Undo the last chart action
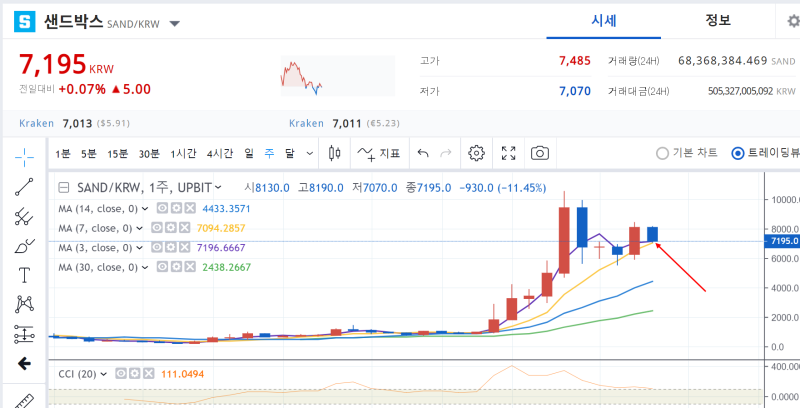Screen dimensions: 800x408 [423, 153]
